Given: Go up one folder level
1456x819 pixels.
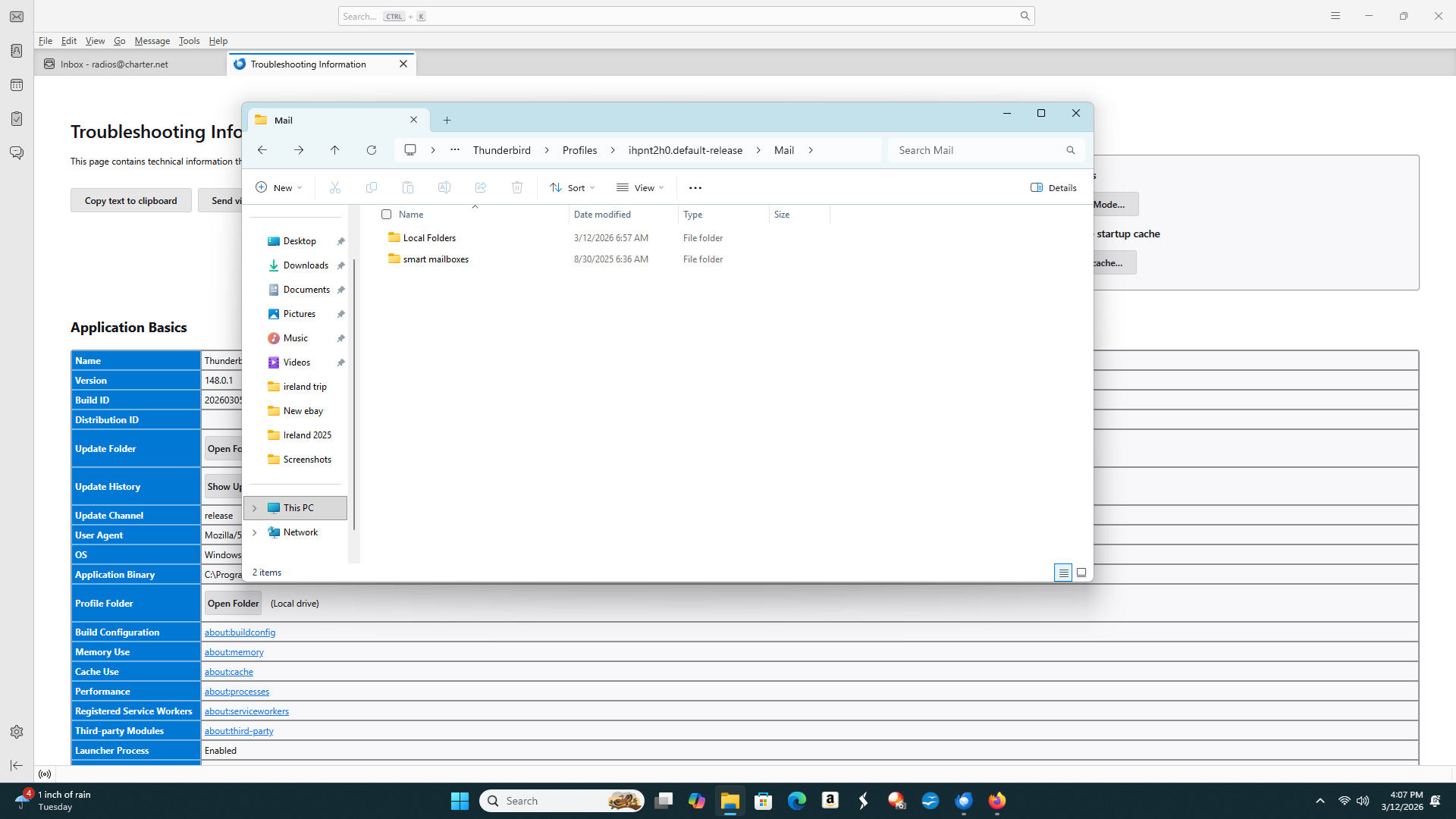Looking at the screenshot, I should tap(334, 150).
